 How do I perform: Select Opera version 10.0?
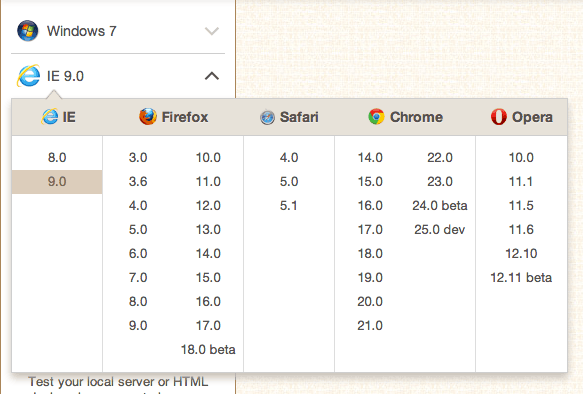521,158
